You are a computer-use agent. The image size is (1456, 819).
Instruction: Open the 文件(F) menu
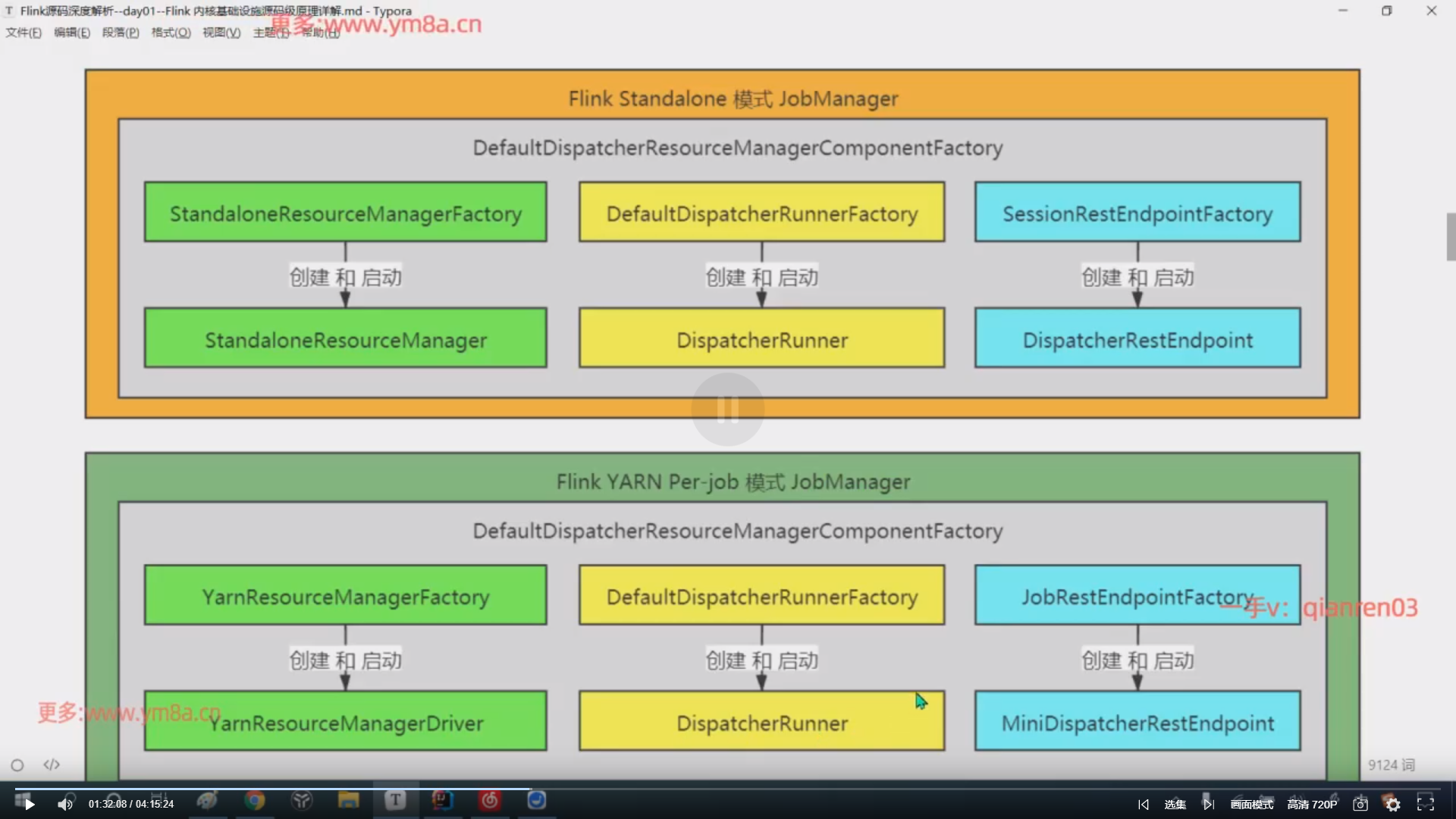pos(24,33)
